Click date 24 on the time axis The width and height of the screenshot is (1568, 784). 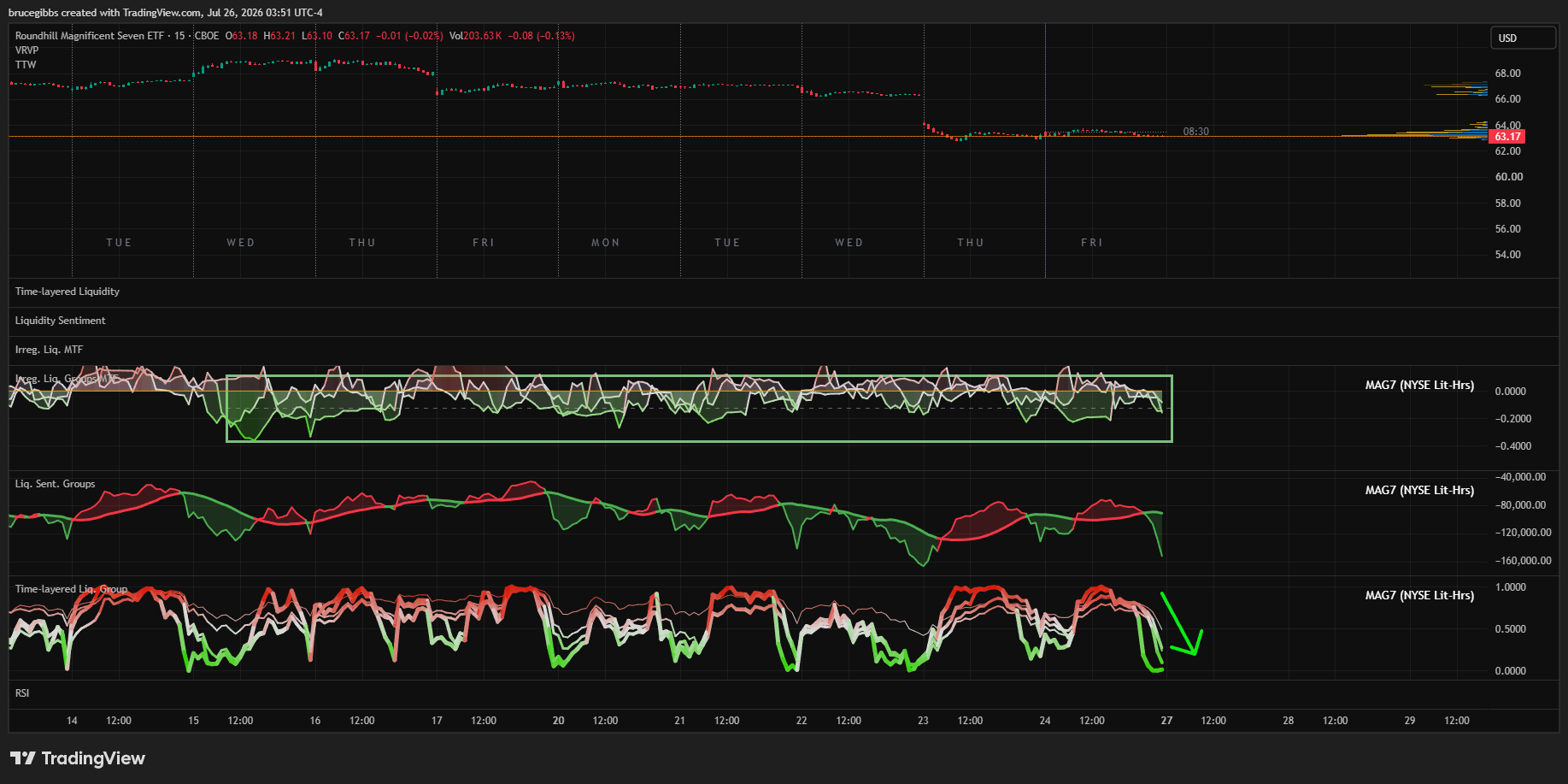(x=1045, y=721)
